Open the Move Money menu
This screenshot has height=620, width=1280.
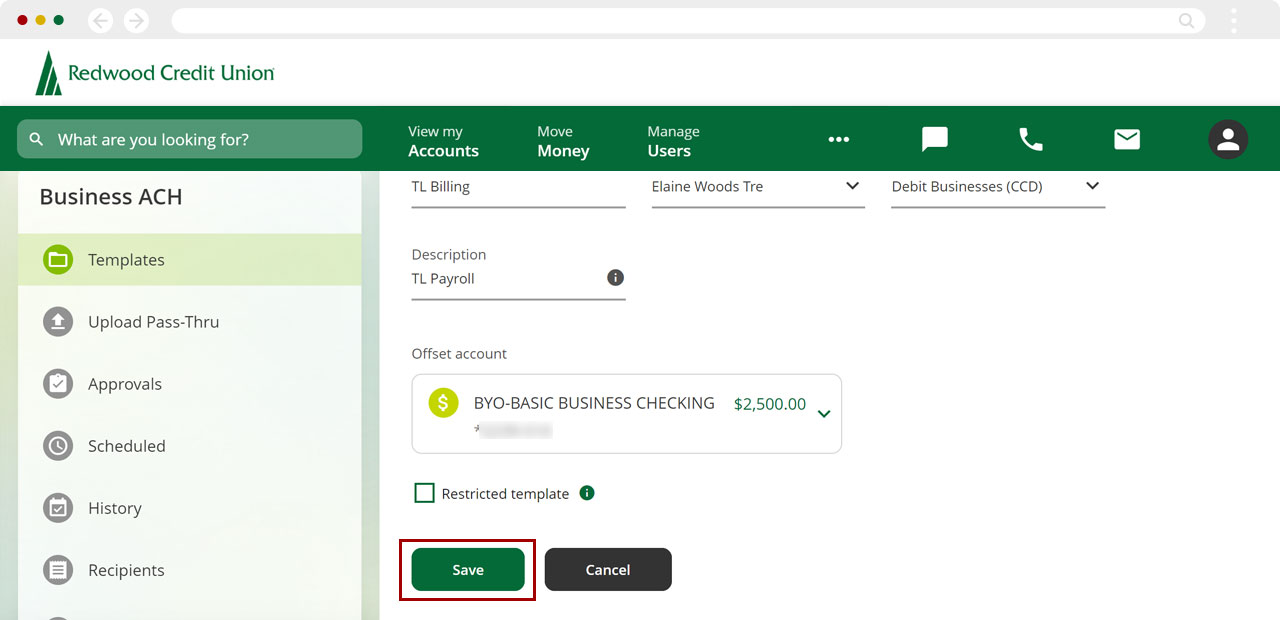click(x=563, y=141)
